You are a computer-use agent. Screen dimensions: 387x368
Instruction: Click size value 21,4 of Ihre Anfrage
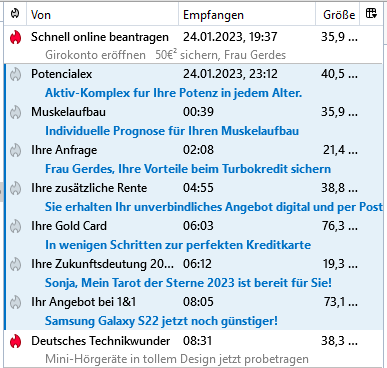pos(340,150)
